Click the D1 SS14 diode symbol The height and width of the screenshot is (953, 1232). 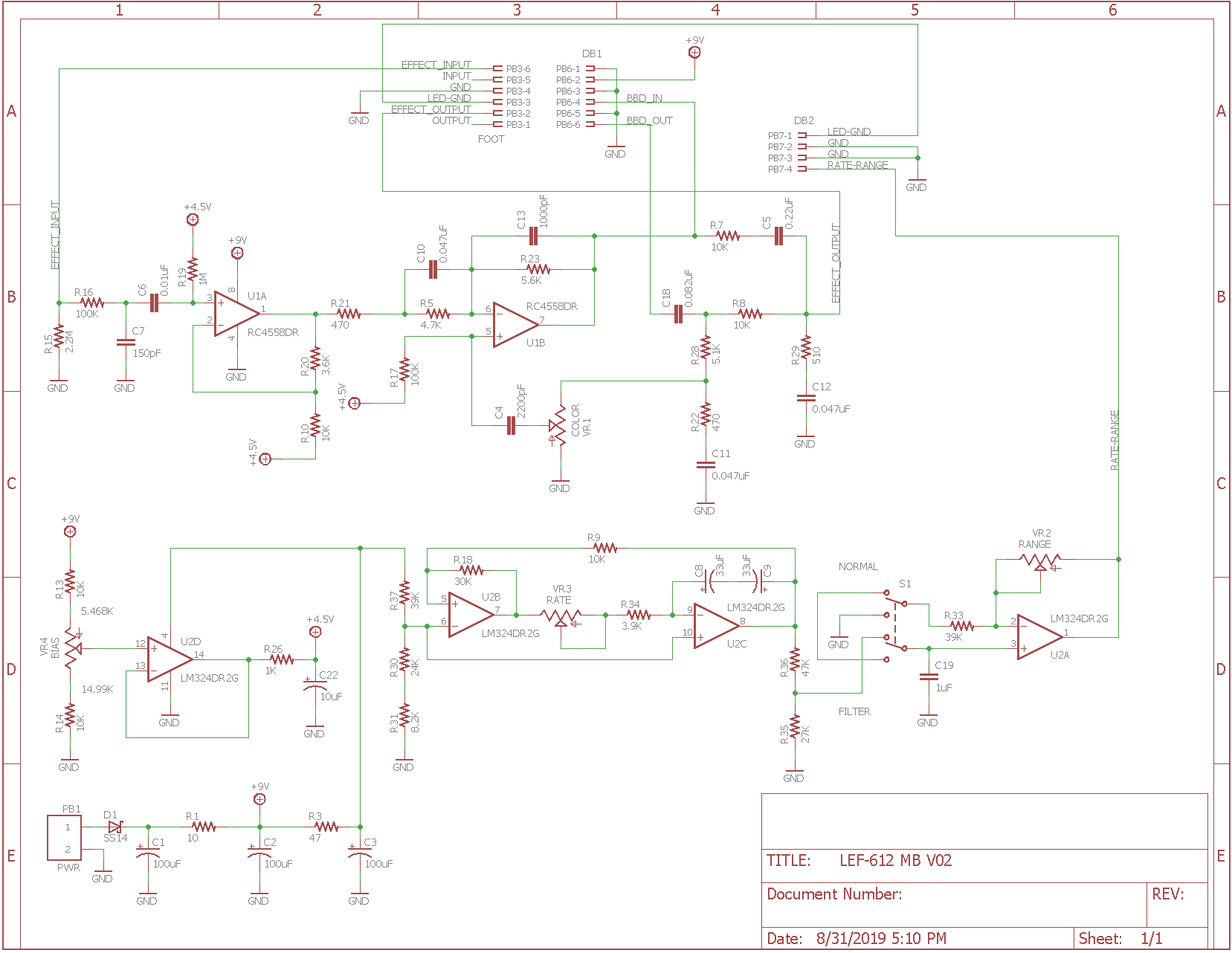click(x=114, y=827)
